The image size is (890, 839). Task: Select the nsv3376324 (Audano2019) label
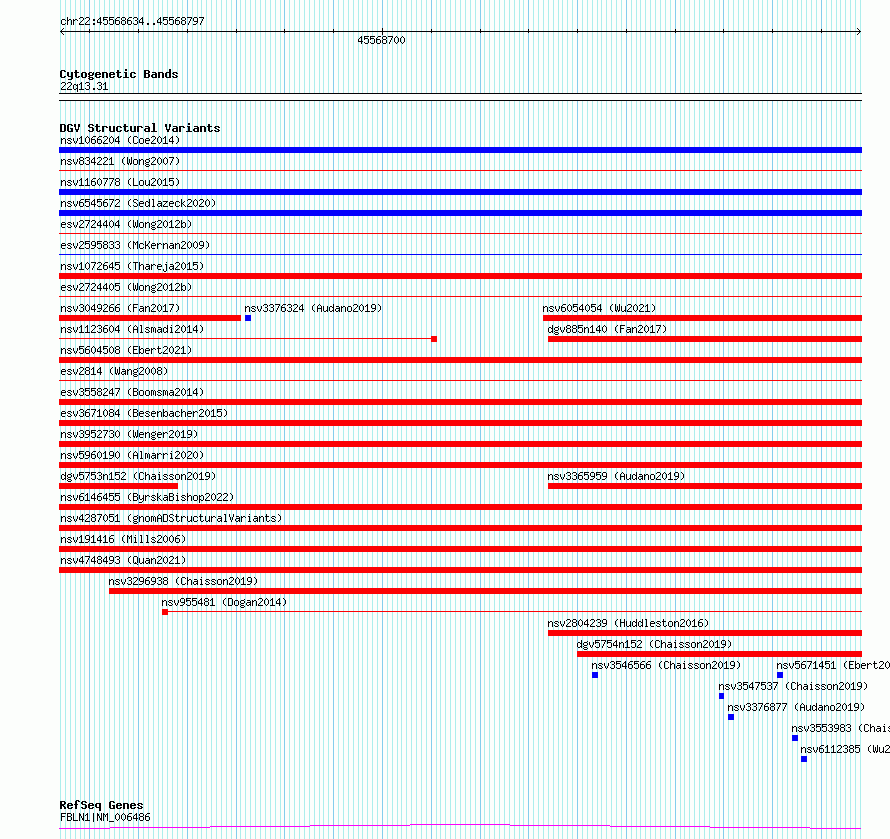(313, 308)
